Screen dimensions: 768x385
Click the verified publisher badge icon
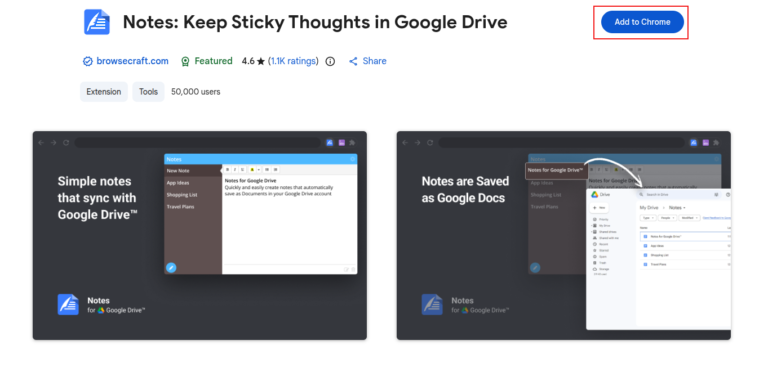(88, 61)
